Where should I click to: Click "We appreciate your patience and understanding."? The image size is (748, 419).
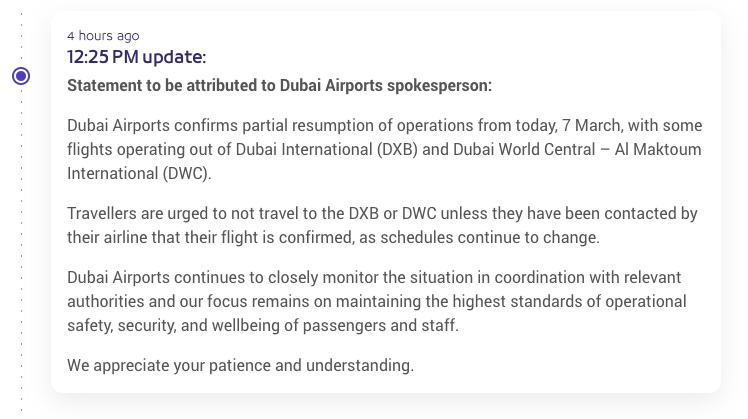pyautogui.click(x=240, y=365)
